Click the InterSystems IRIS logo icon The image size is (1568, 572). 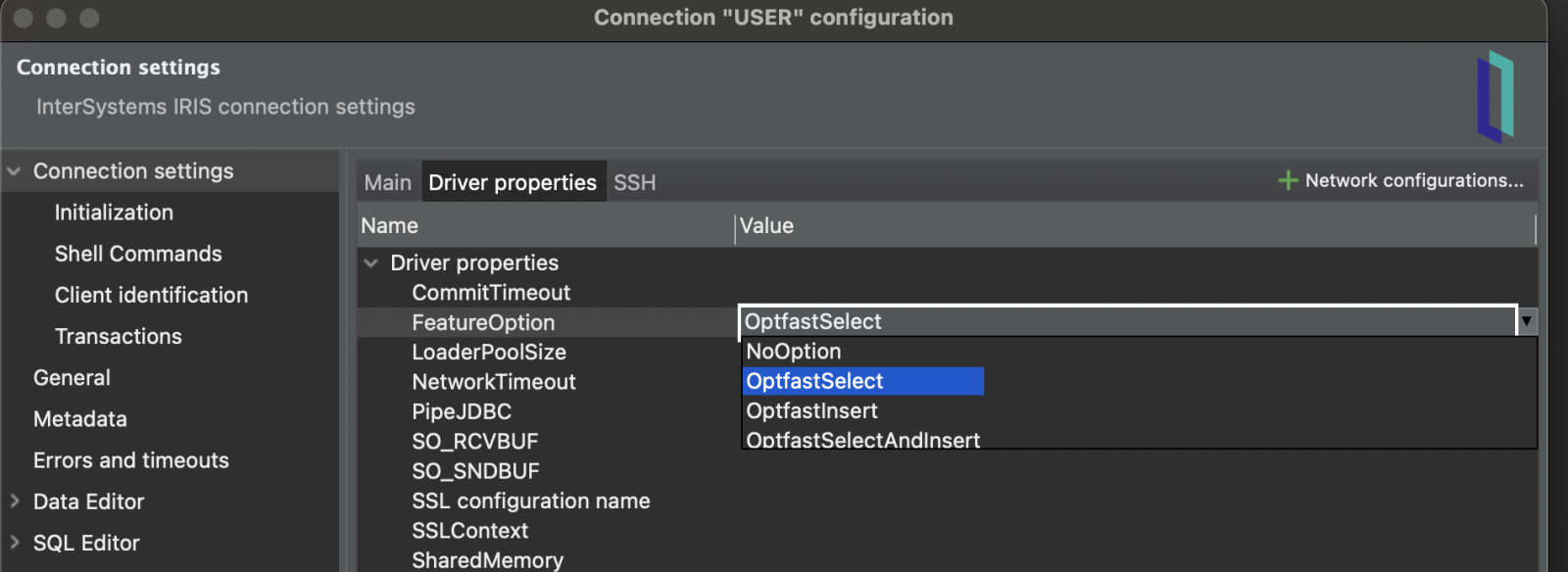coord(1495,96)
